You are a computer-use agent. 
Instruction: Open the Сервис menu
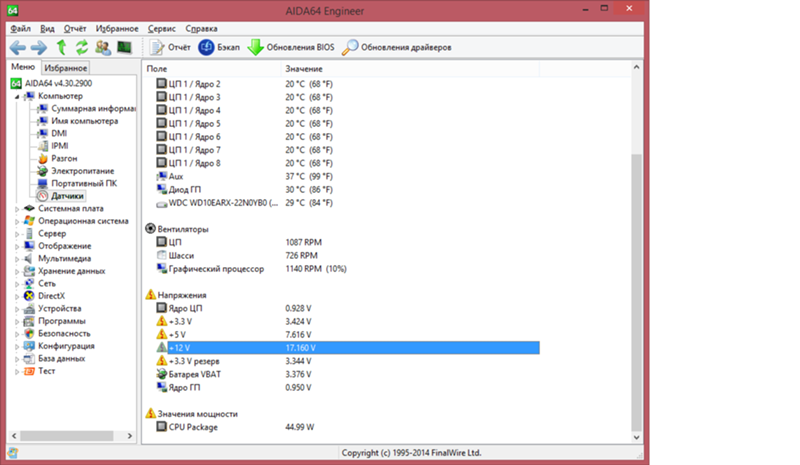click(162, 29)
